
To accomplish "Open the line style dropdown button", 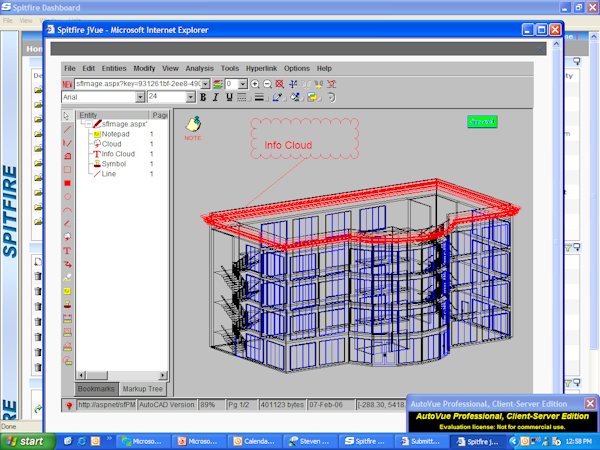I will pos(242,97).
